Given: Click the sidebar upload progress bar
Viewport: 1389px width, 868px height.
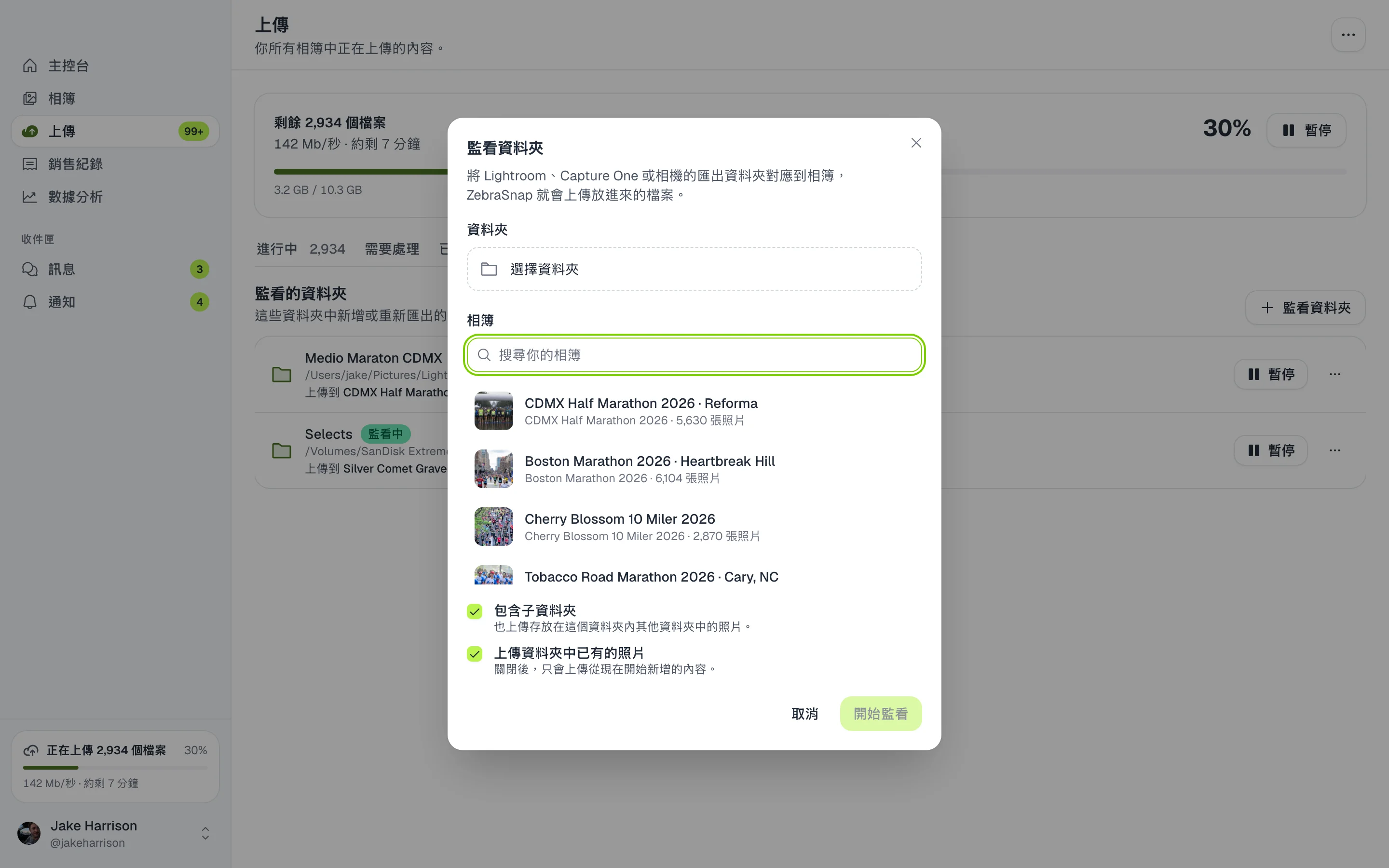Looking at the screenshot, I should tap(115, 768).
